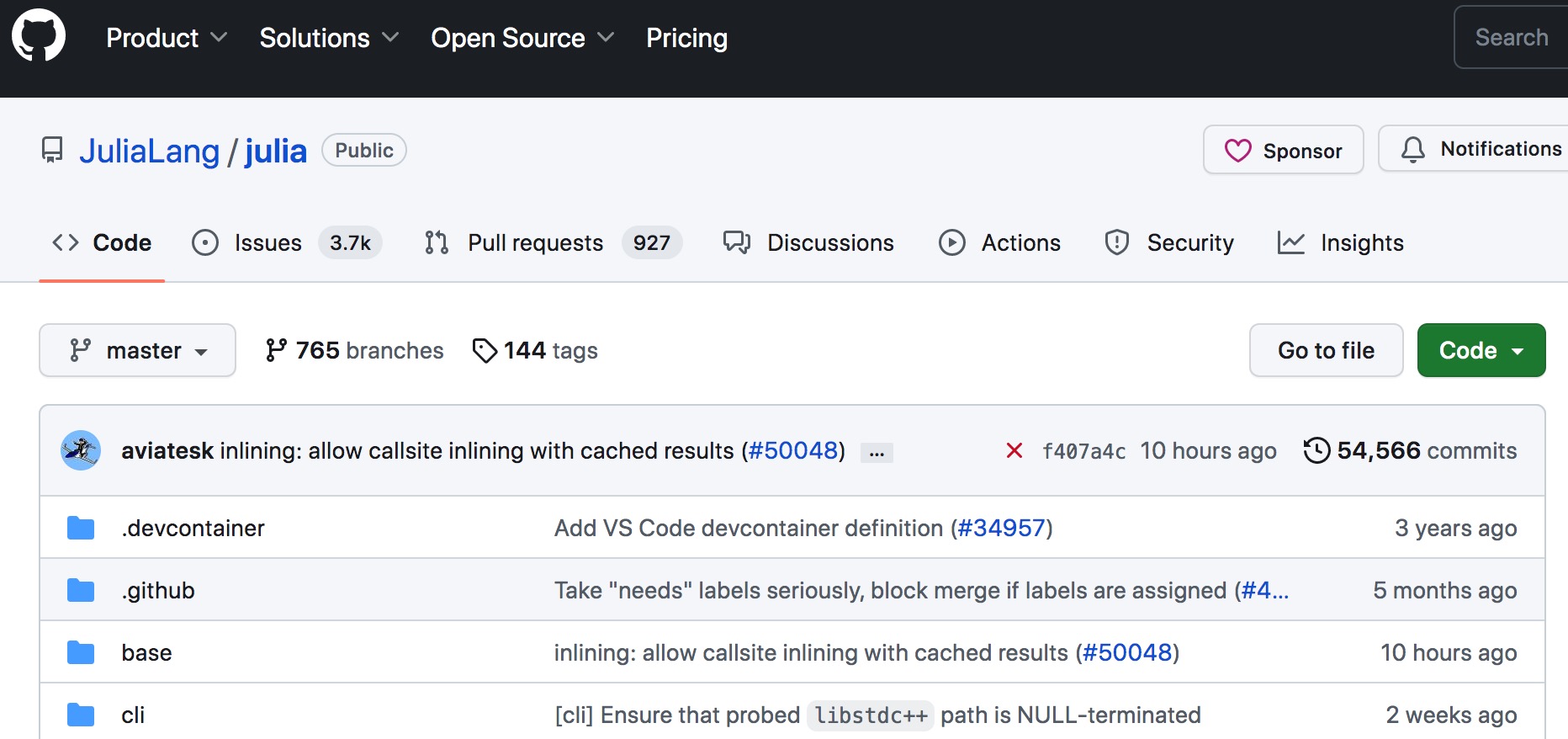Open pull request #34957
Viewport: 1568px width, 739px height.
coord(1001,528)
